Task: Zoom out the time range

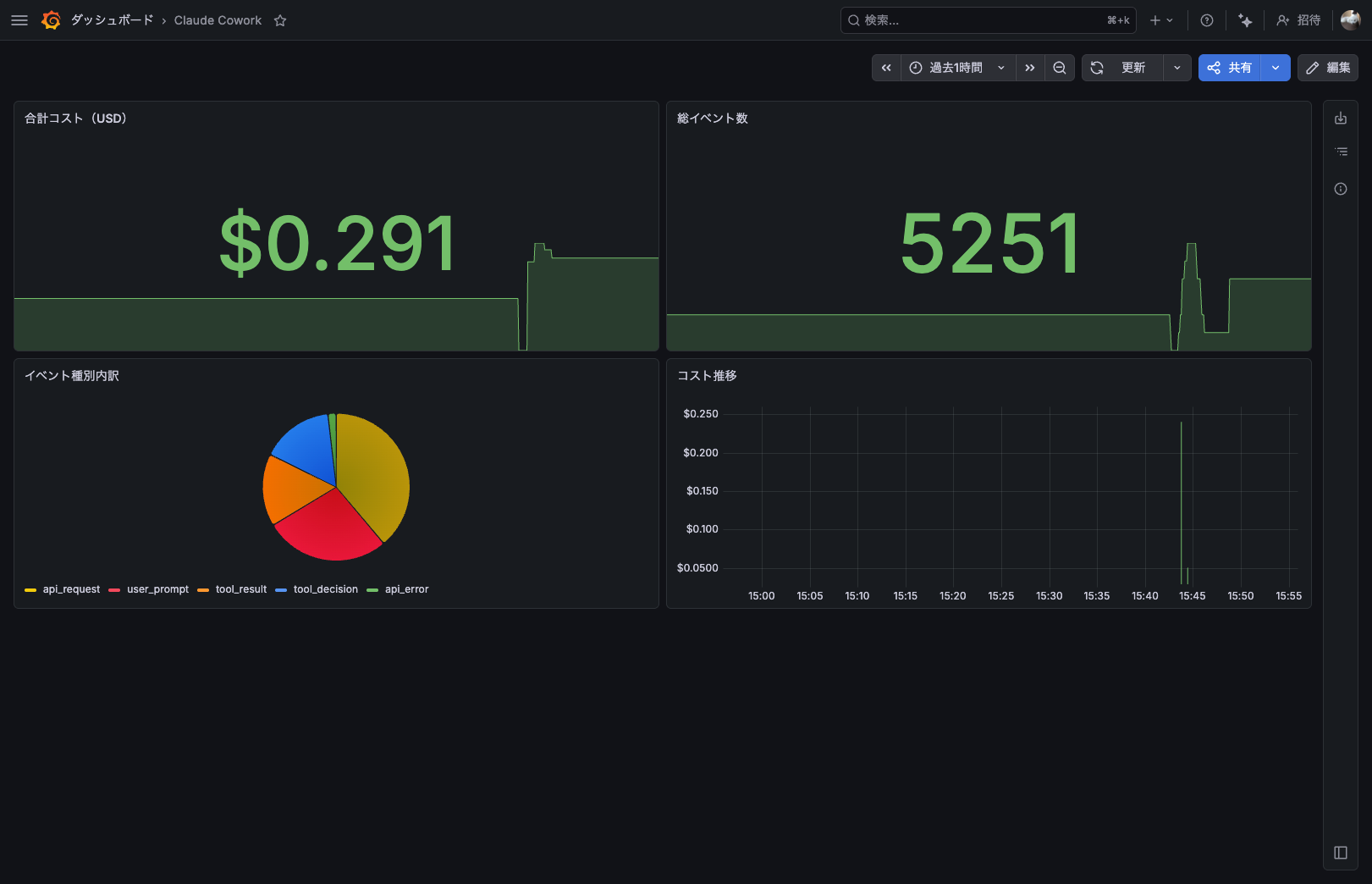Action: point(1060,68)
